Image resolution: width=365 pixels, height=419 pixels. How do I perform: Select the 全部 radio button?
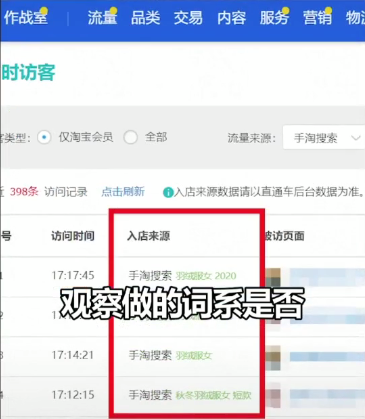[130, 137]
